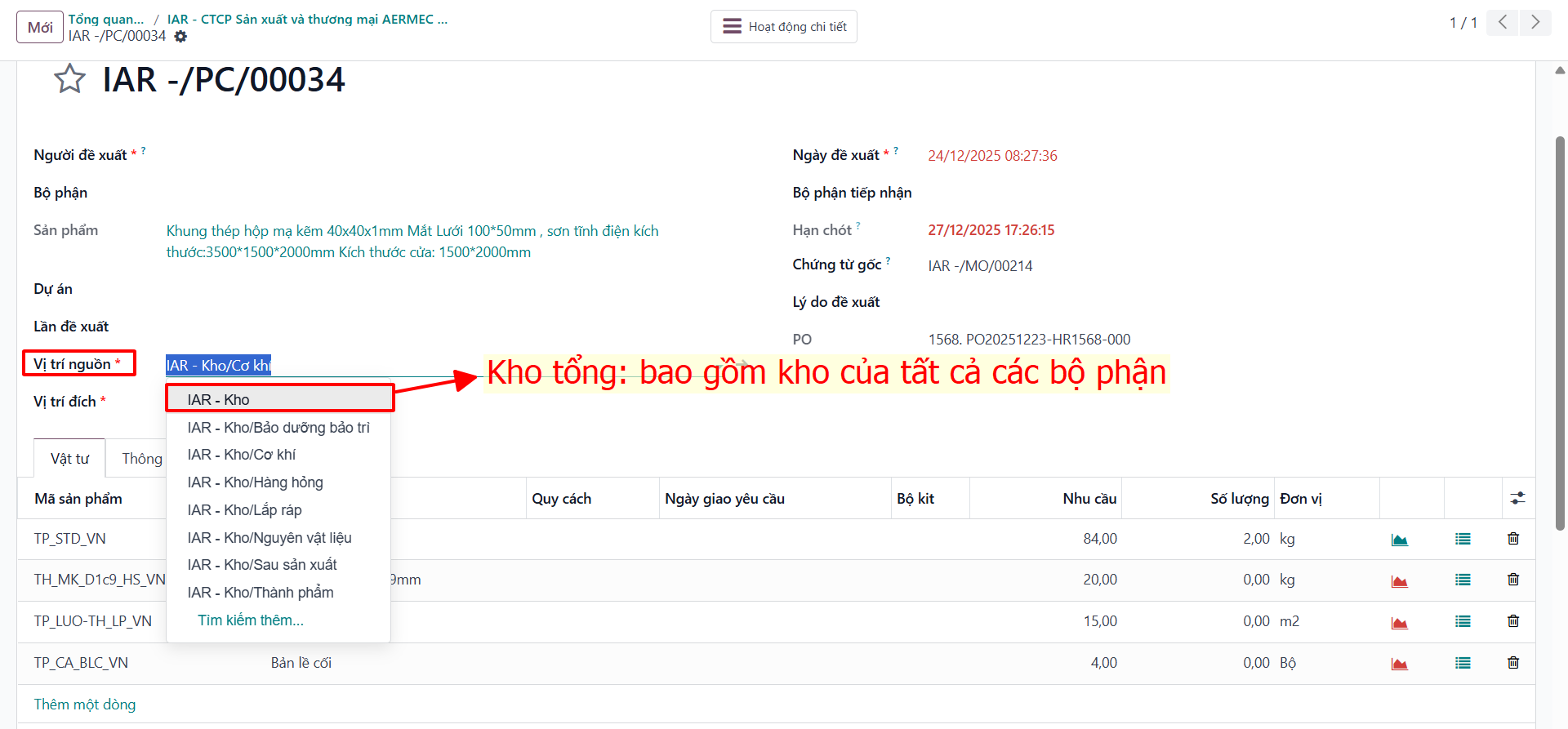The height and width of the screenshot is (729, 1568).
Task: Open forecast chart for TH_MK_D1c9_HS_VN row
Action: coord(1400,580)
